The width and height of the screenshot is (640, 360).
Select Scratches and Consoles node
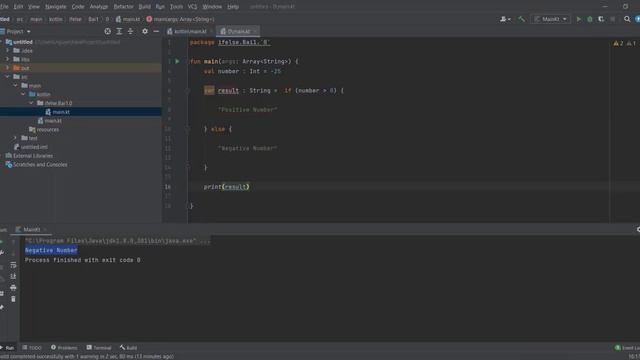pos(37,164)
